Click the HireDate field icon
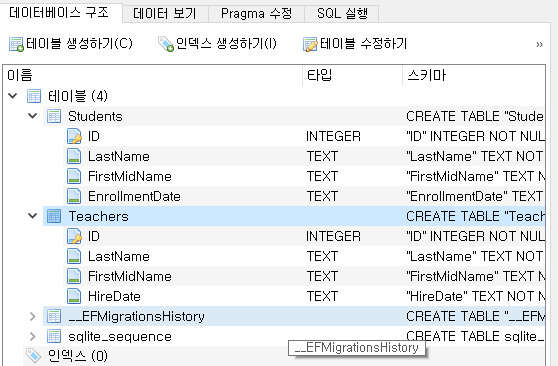558x366 pixels. pyautogui.click(x=74, y=296)
